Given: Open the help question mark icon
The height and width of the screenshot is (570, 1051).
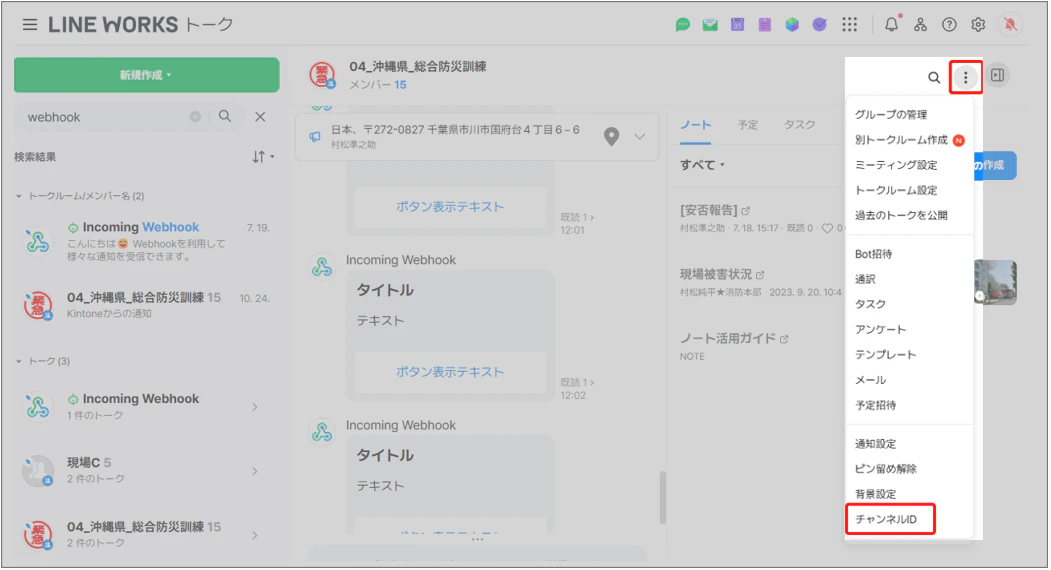Looking at the screenshot, I should pos(949,25).
